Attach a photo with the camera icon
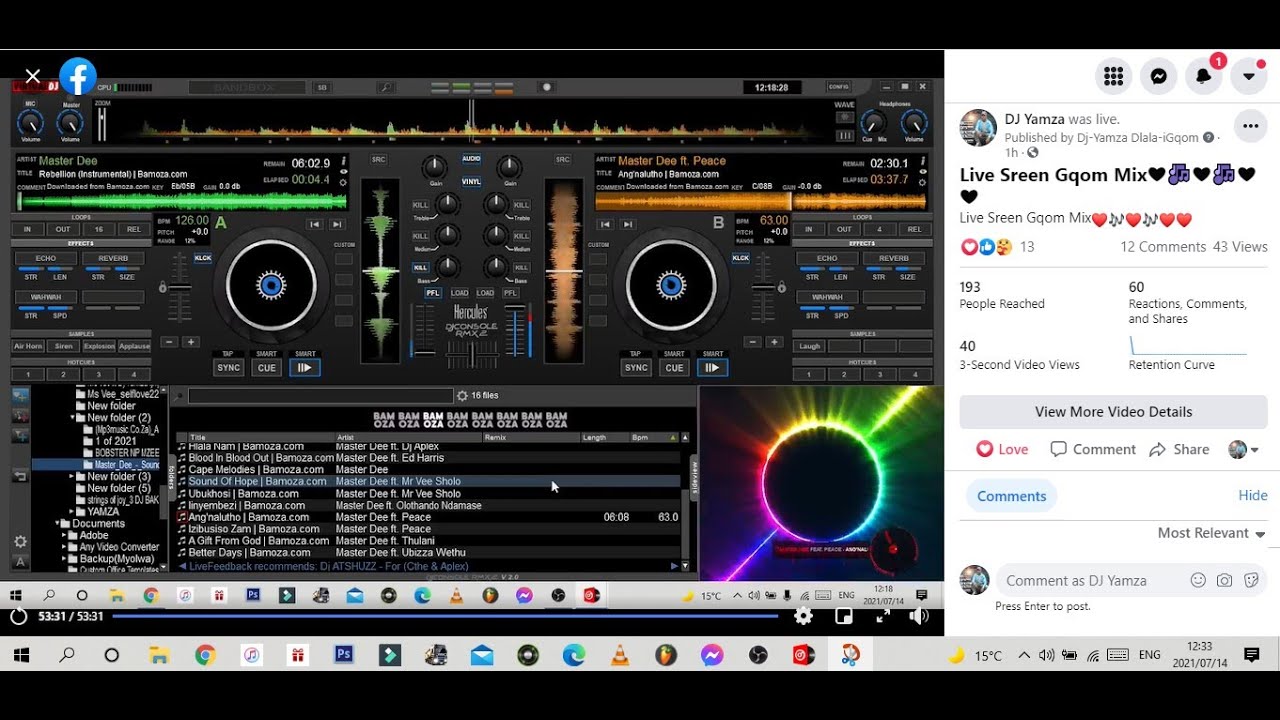The width and height of the screenshot is (1280, 720). pos(1224,580)
